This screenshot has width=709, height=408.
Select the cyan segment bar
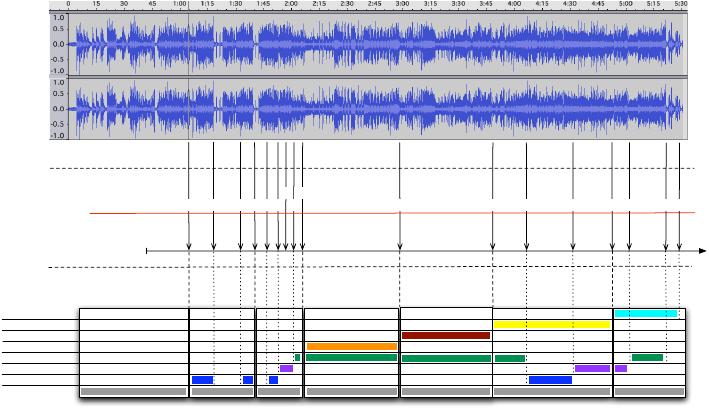click(646, 314)
